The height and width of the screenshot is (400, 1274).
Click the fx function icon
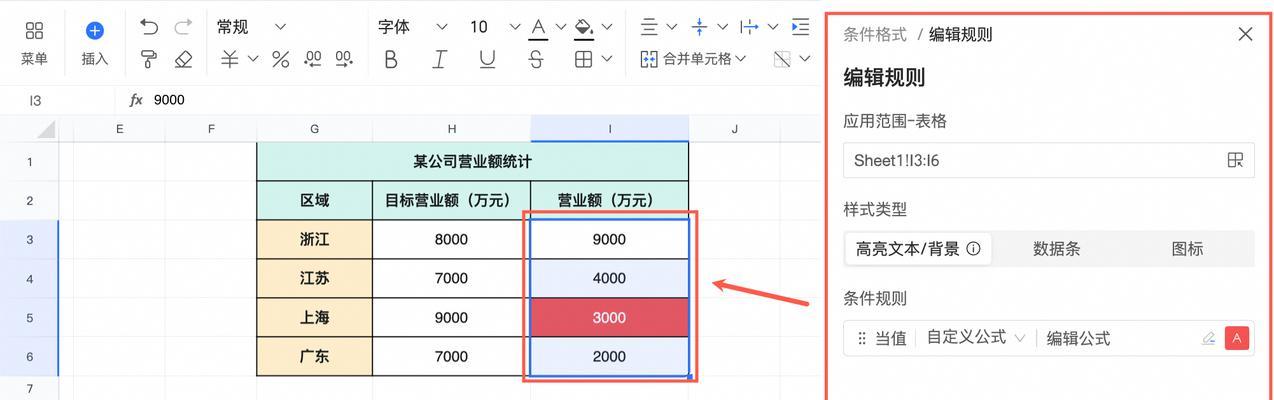[136, 100]
